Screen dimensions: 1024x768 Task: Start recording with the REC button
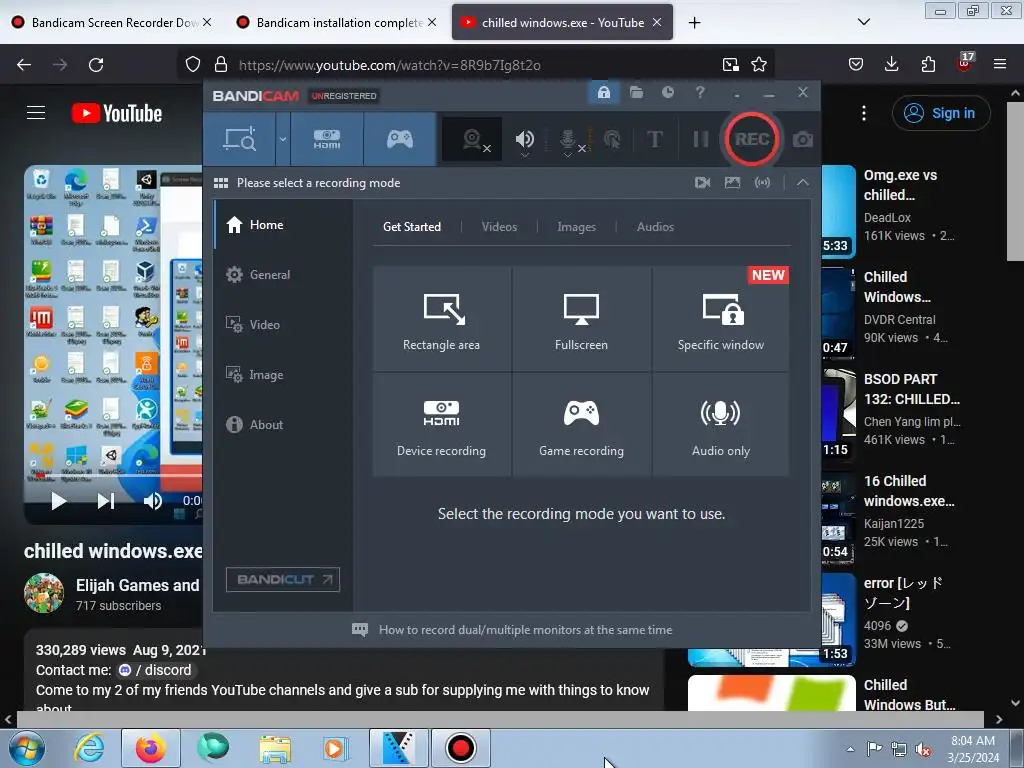click(752, 139)
